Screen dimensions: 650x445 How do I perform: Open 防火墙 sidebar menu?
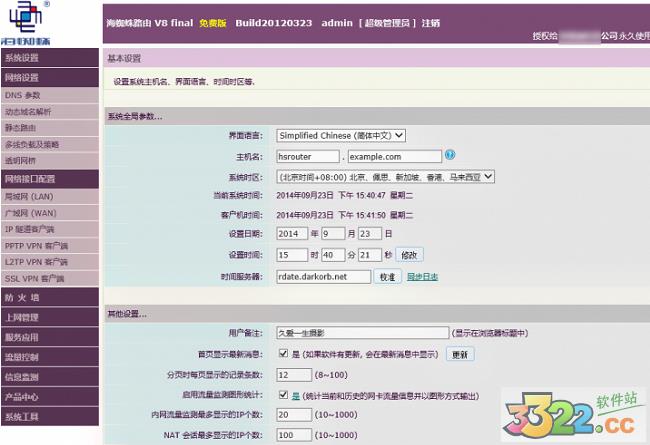point(50,297)
